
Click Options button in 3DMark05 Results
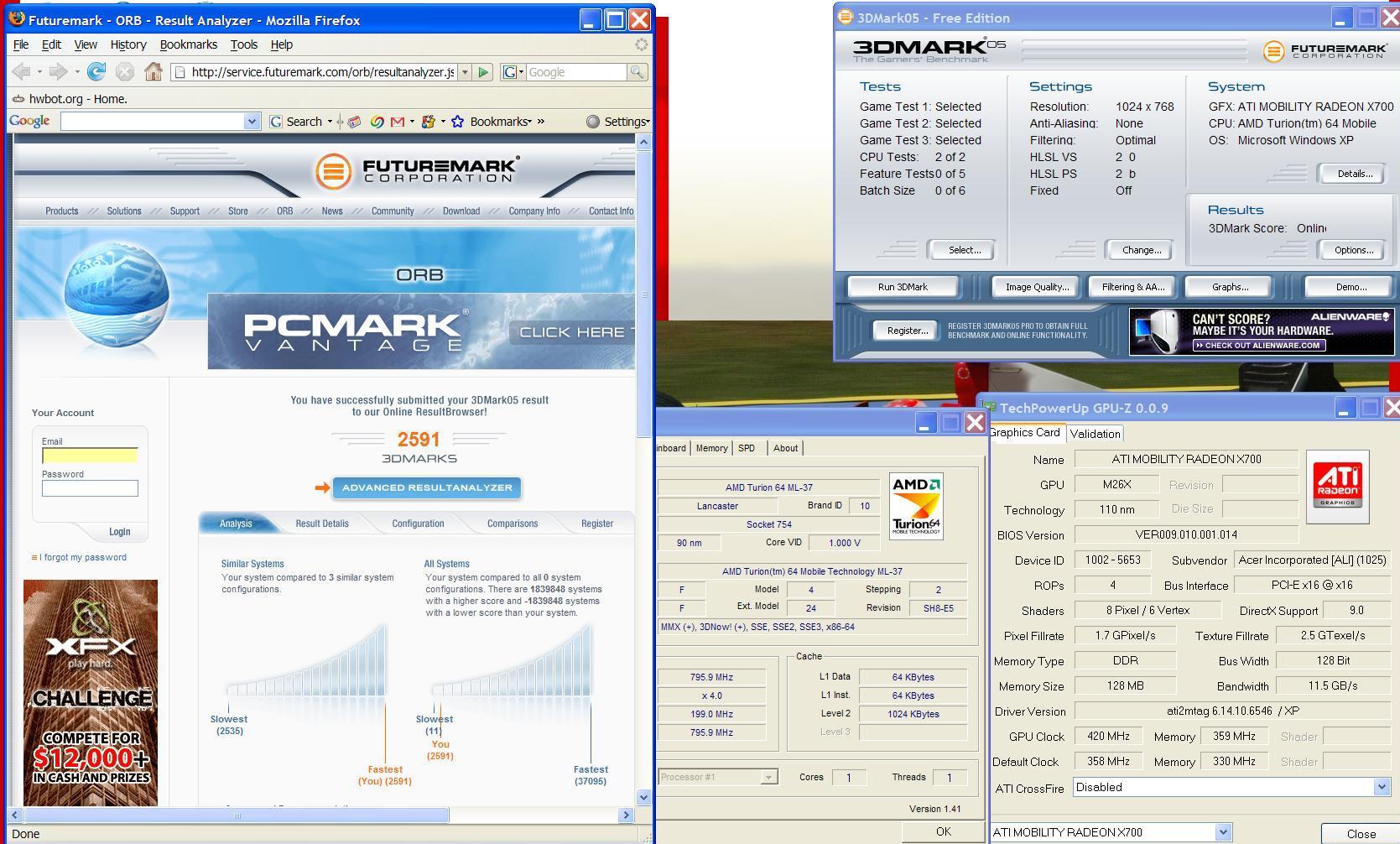[1353, 250]
